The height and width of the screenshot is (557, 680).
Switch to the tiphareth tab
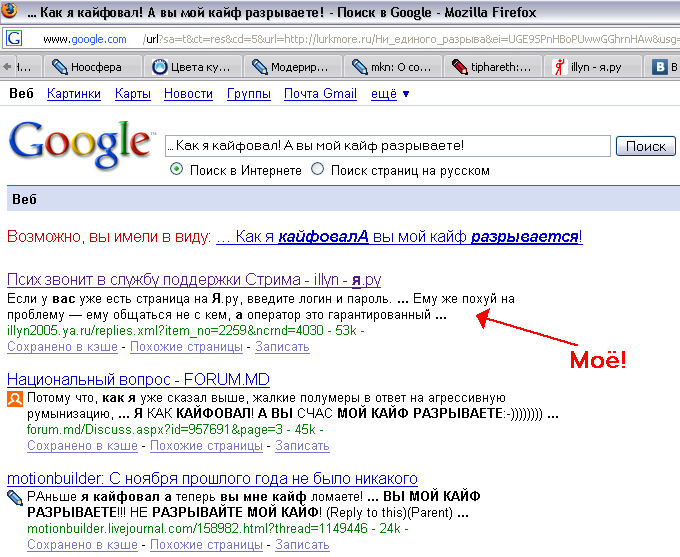[492, 67]
